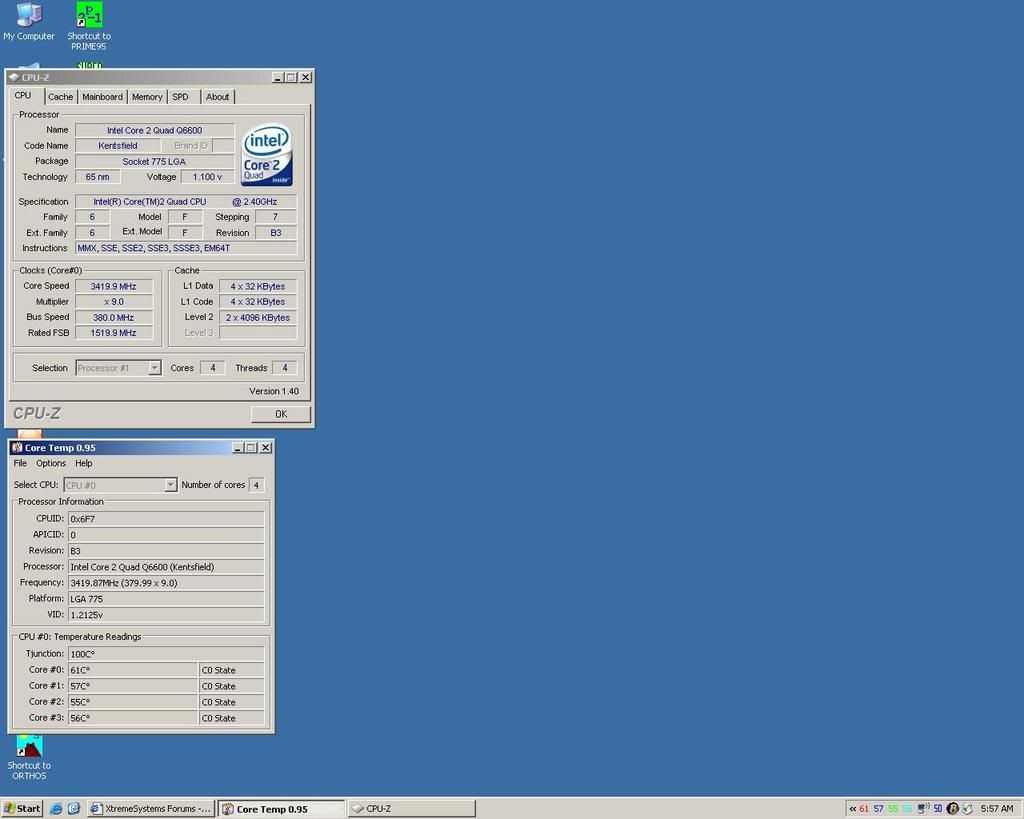The image size is (1024, 819).
Task: Open the ORTHOS desktop shortcut
Action: (x=29, y=747)
